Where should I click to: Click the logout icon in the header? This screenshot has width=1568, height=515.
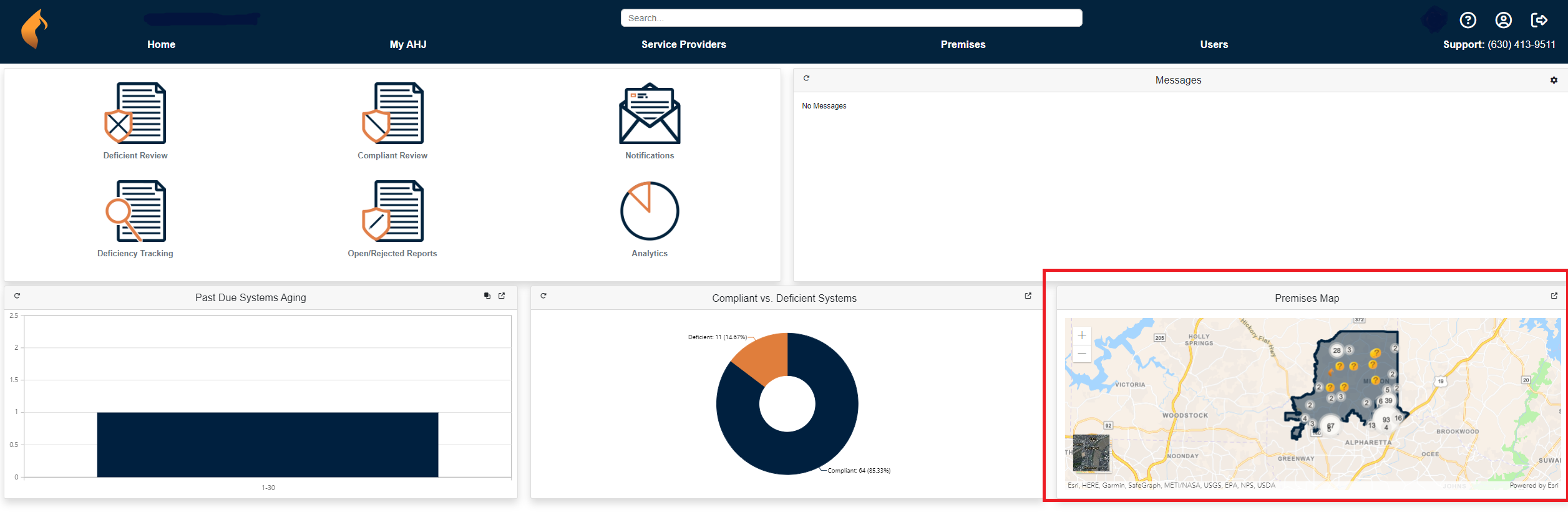(x=1539, y=21)
